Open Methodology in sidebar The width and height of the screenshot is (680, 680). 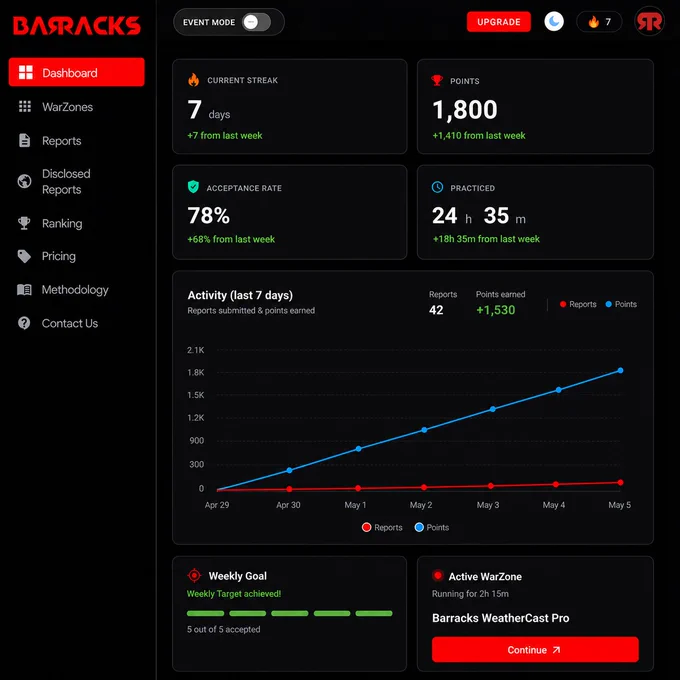[x=75, y=289]
